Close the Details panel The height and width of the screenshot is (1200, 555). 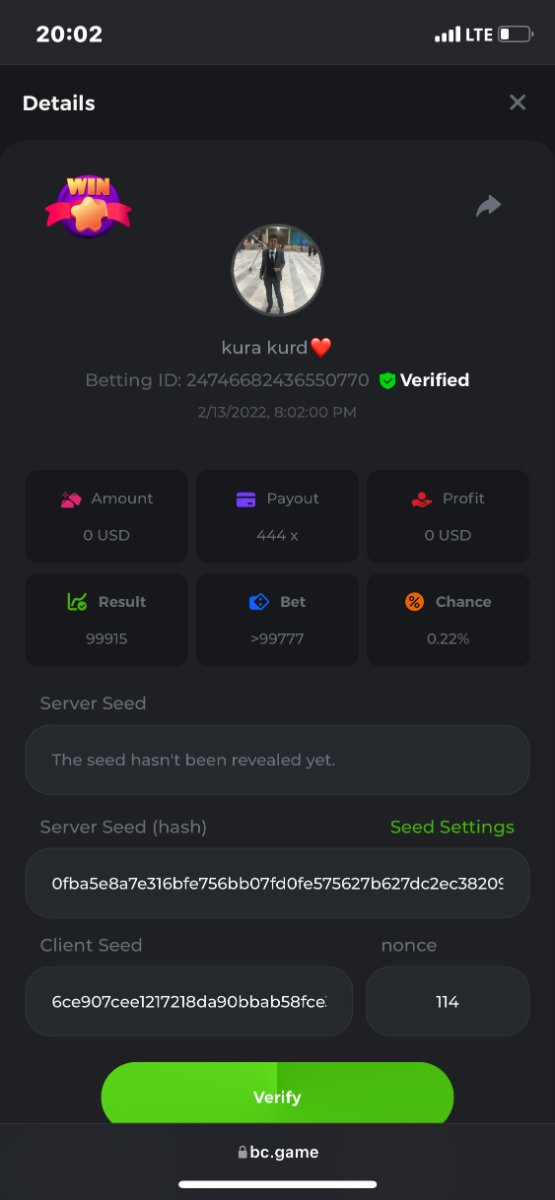tap(517, 102)
